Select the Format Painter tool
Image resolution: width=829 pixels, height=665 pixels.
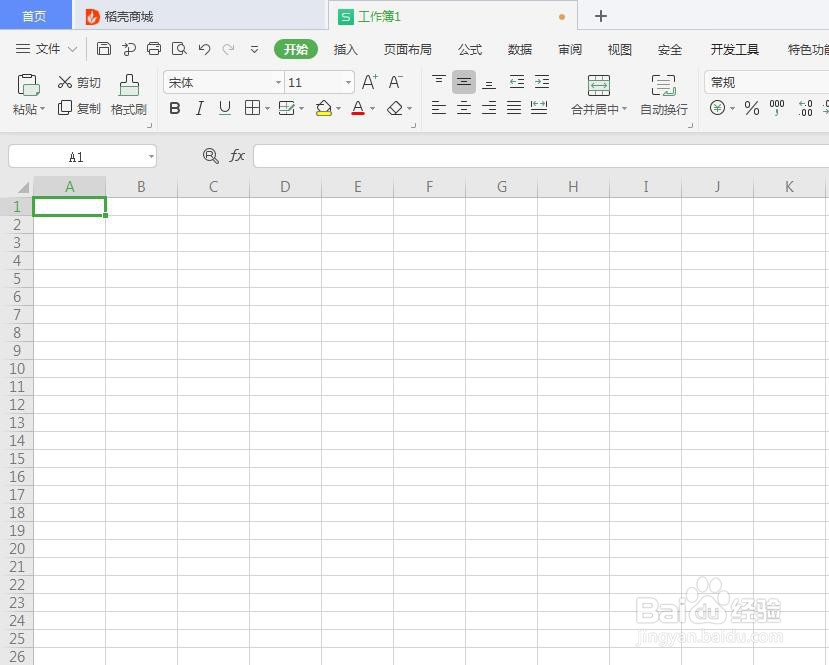pyautogui.click(x=128, y=95)
